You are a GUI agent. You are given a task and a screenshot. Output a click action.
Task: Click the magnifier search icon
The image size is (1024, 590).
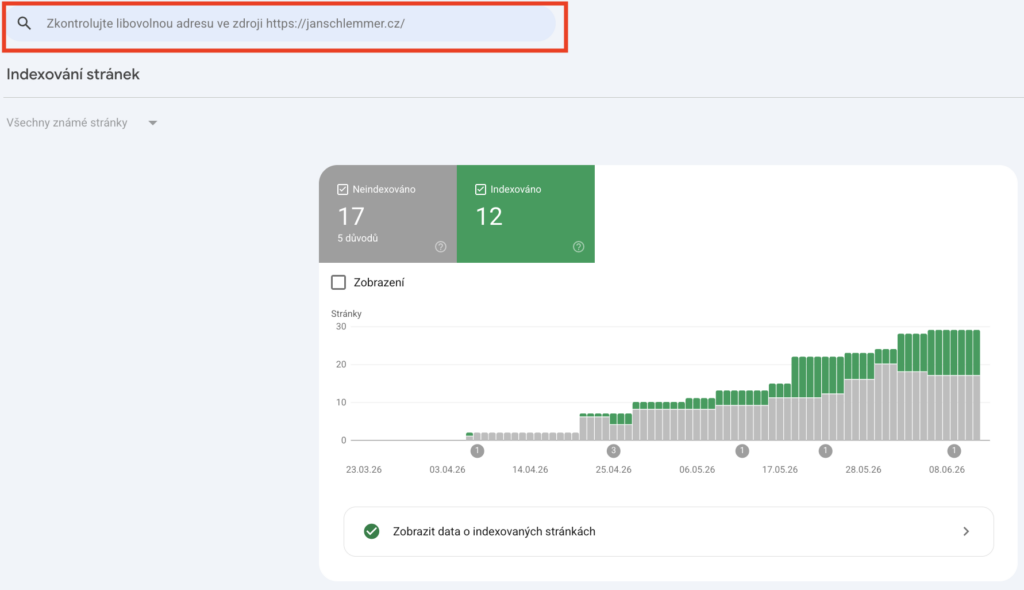(x=24, y=24)
